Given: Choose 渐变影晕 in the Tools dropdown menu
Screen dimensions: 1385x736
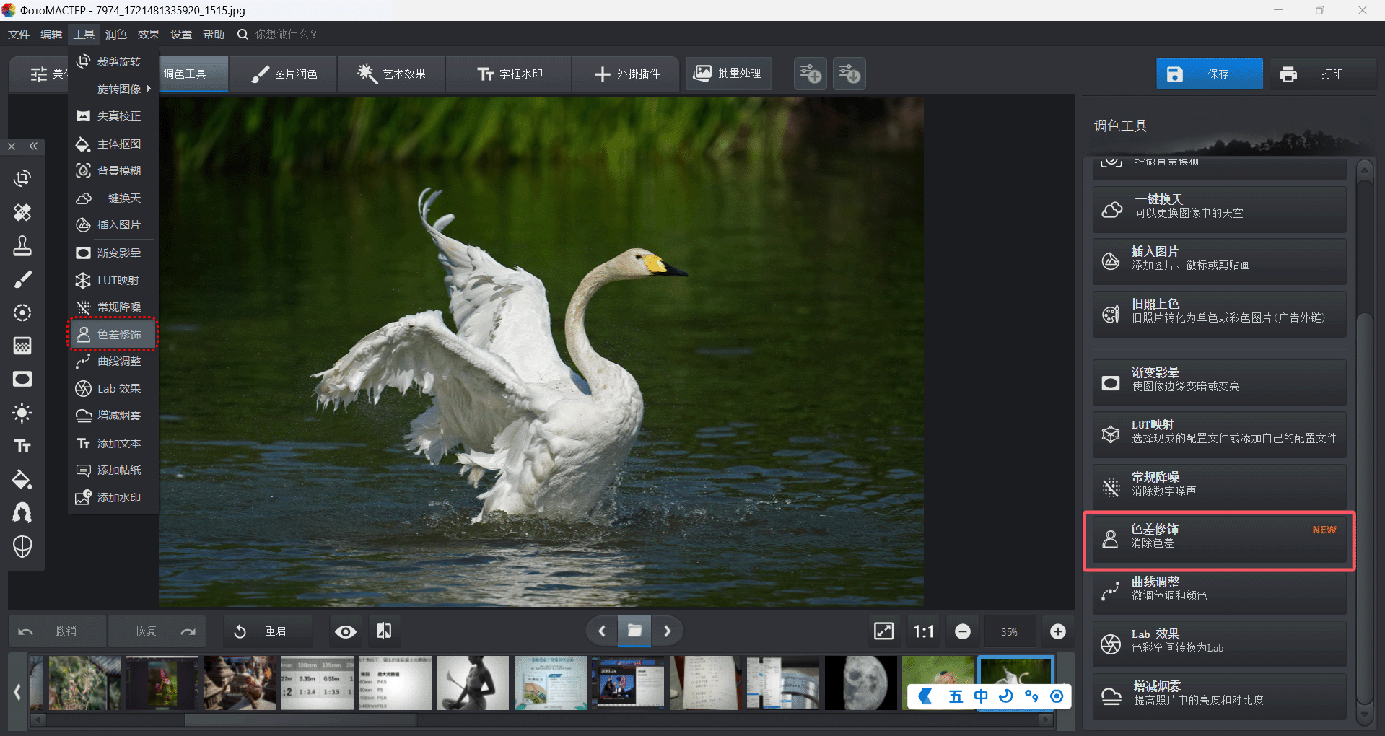Looking at the screenshot, I should point(113,253).
